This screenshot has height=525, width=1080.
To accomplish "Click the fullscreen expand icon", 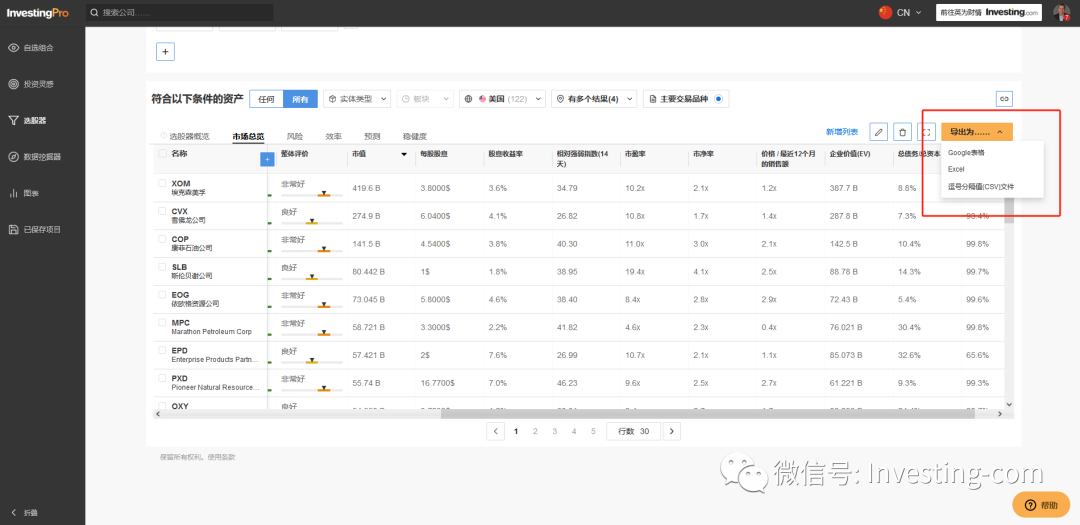I will coord(926,132).
